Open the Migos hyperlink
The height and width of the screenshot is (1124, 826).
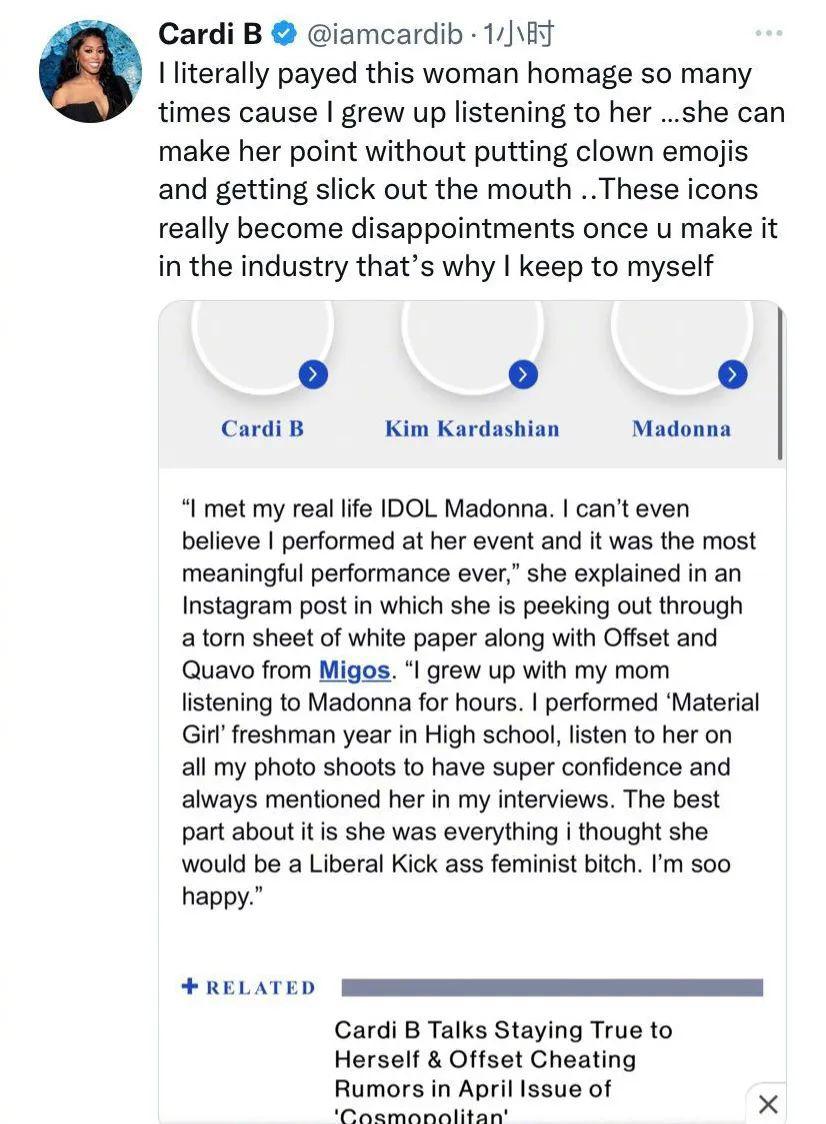[x=354, y=670]
